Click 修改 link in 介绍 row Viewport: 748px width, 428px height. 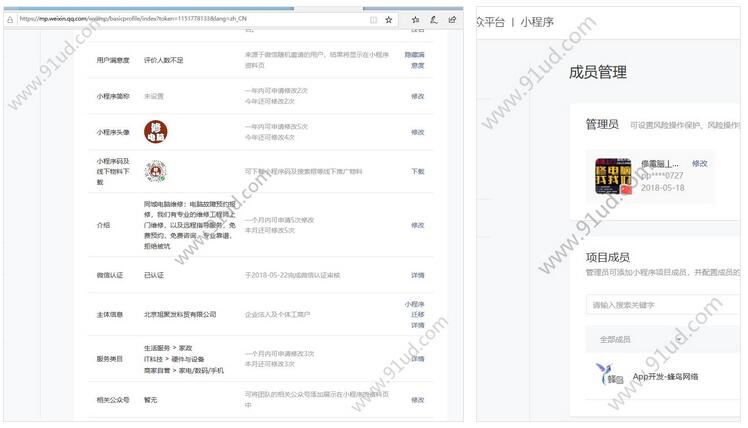[x=417, y=225]
